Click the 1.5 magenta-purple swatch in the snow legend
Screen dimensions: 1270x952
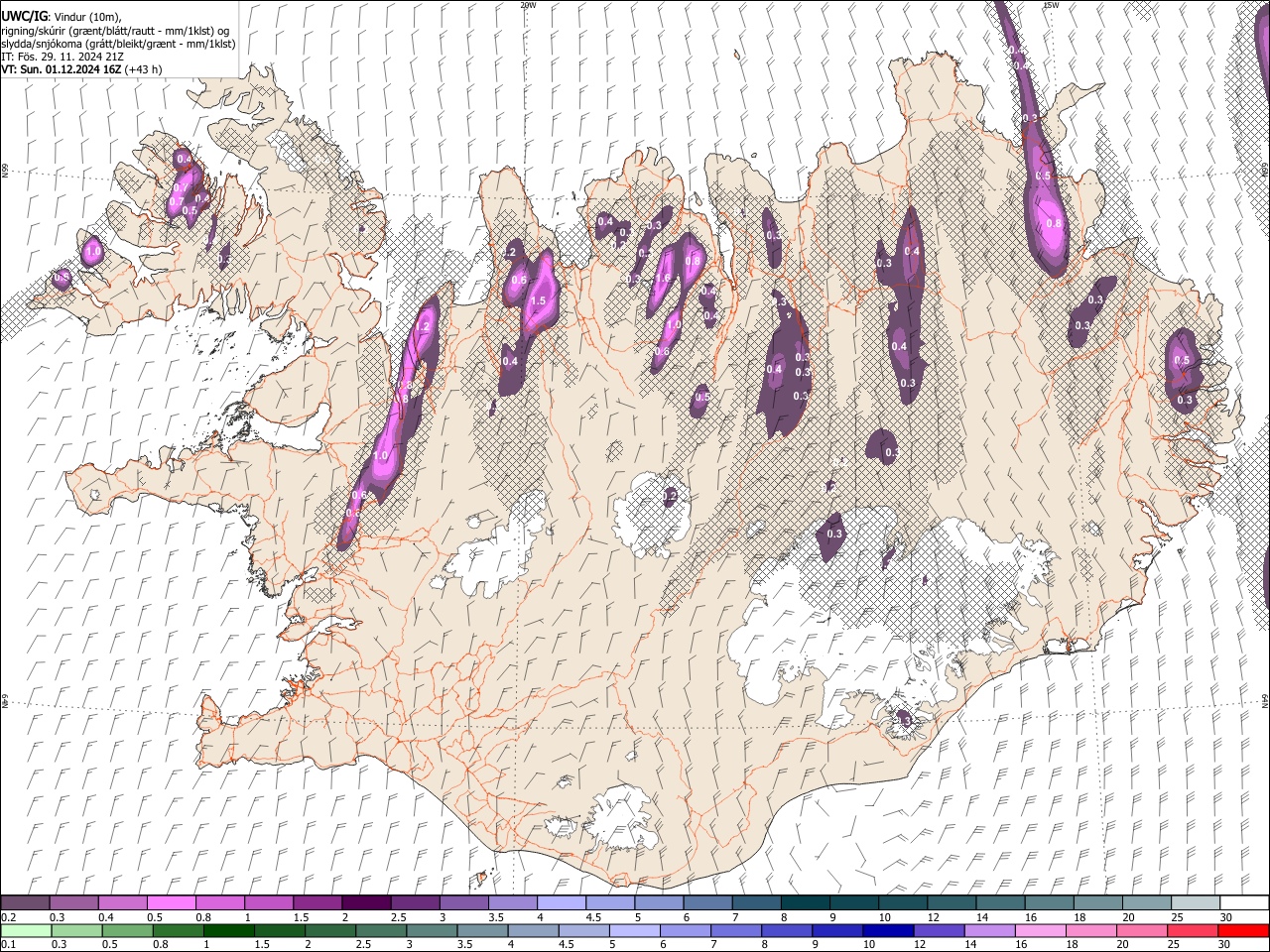(317, 902)
